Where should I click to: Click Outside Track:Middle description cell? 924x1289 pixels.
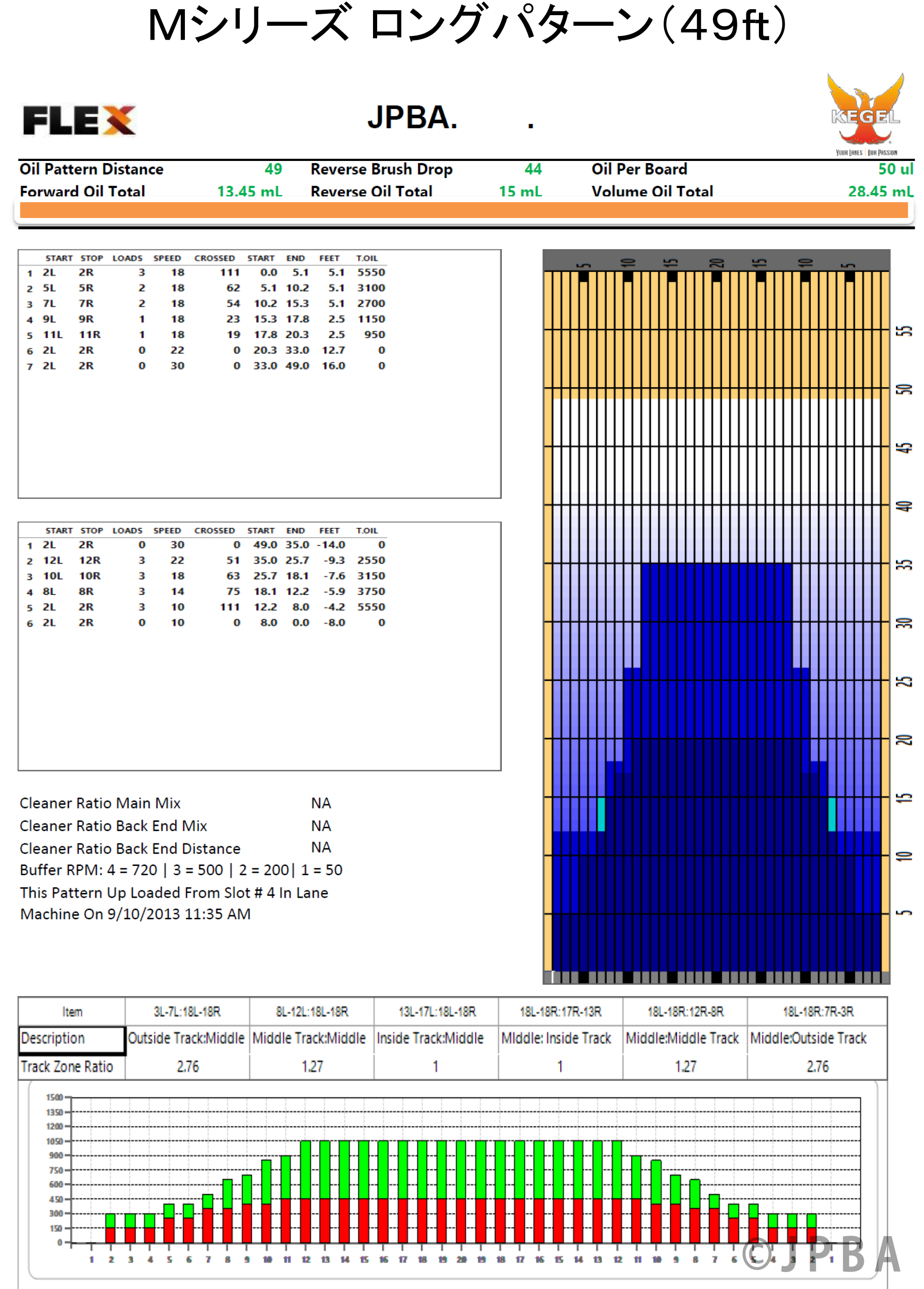(x=186, y=1038)
